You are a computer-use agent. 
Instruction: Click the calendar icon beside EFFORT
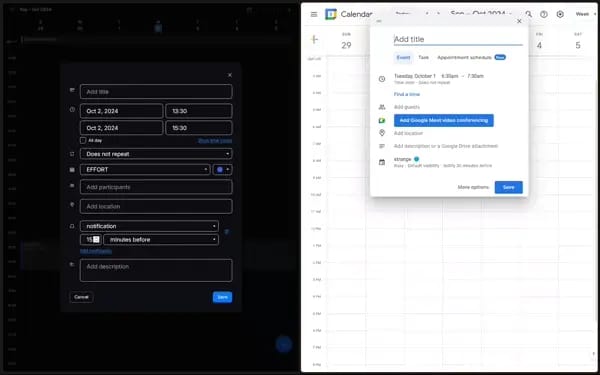72,170
